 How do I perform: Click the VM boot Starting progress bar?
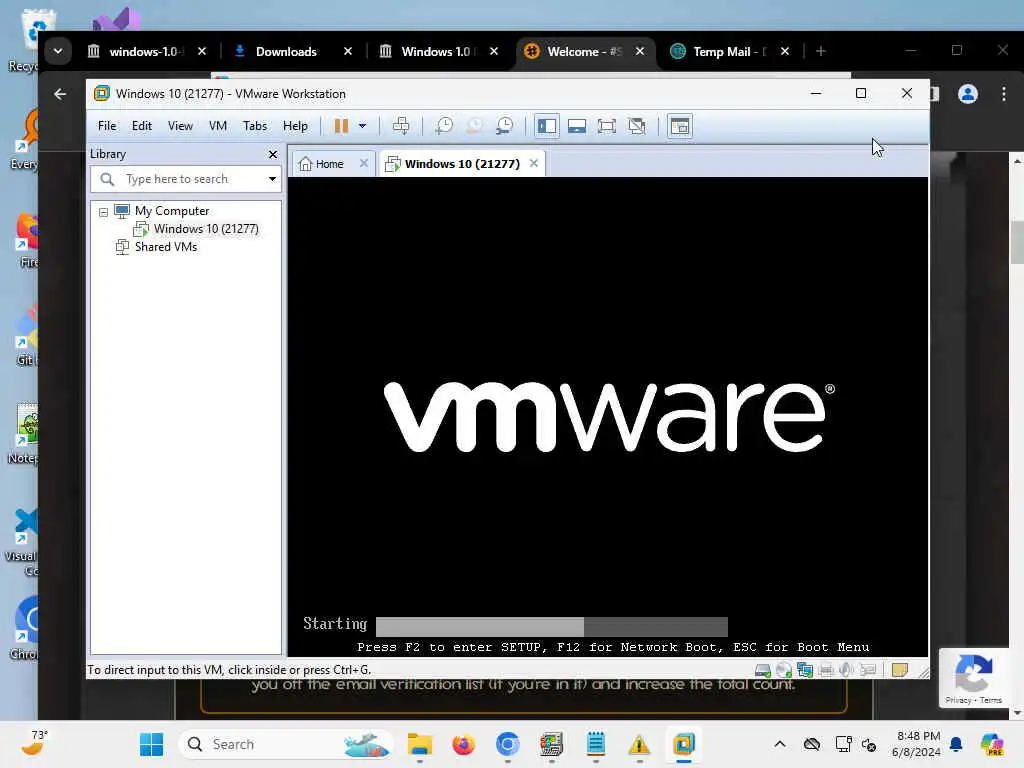[x=552, y=626]
